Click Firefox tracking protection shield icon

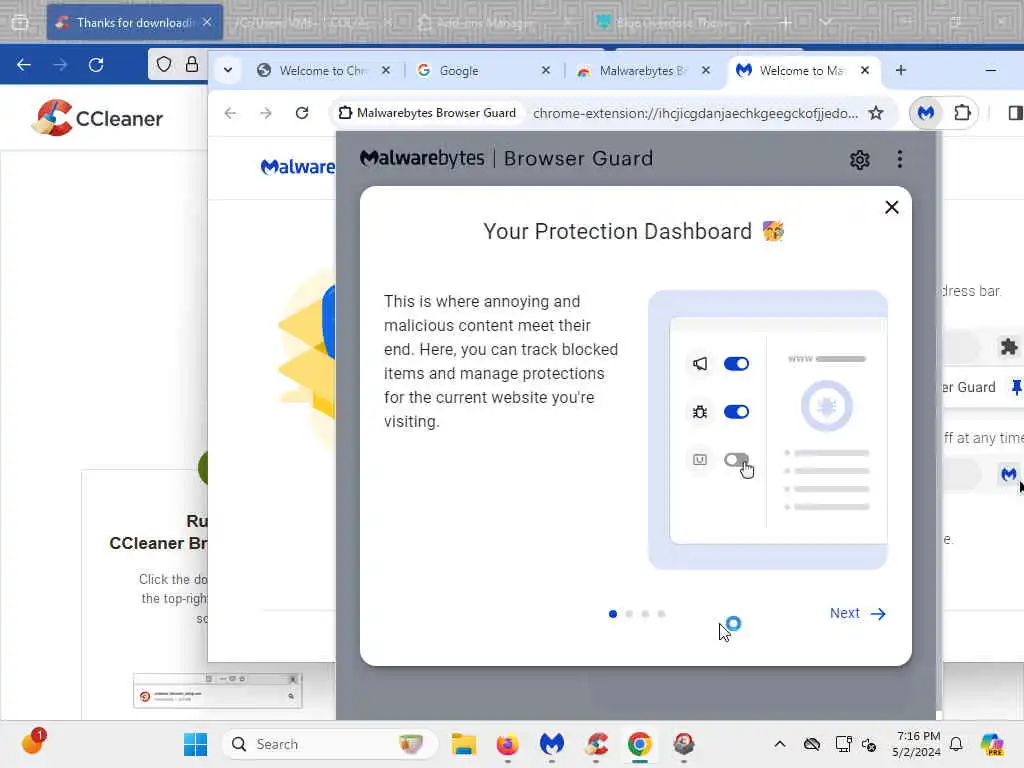pos(164,64)
